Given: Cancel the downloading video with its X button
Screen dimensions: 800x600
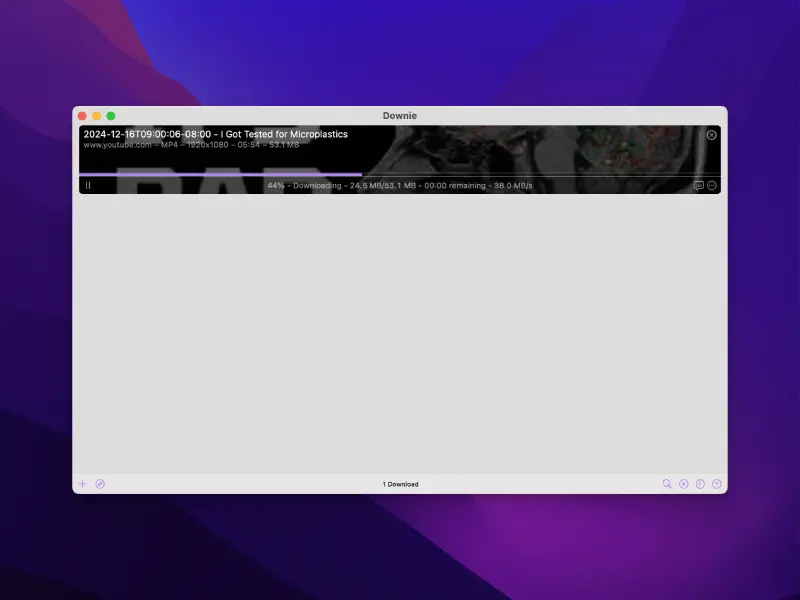Looking at the screenshot, I should (x=711, y=135).
